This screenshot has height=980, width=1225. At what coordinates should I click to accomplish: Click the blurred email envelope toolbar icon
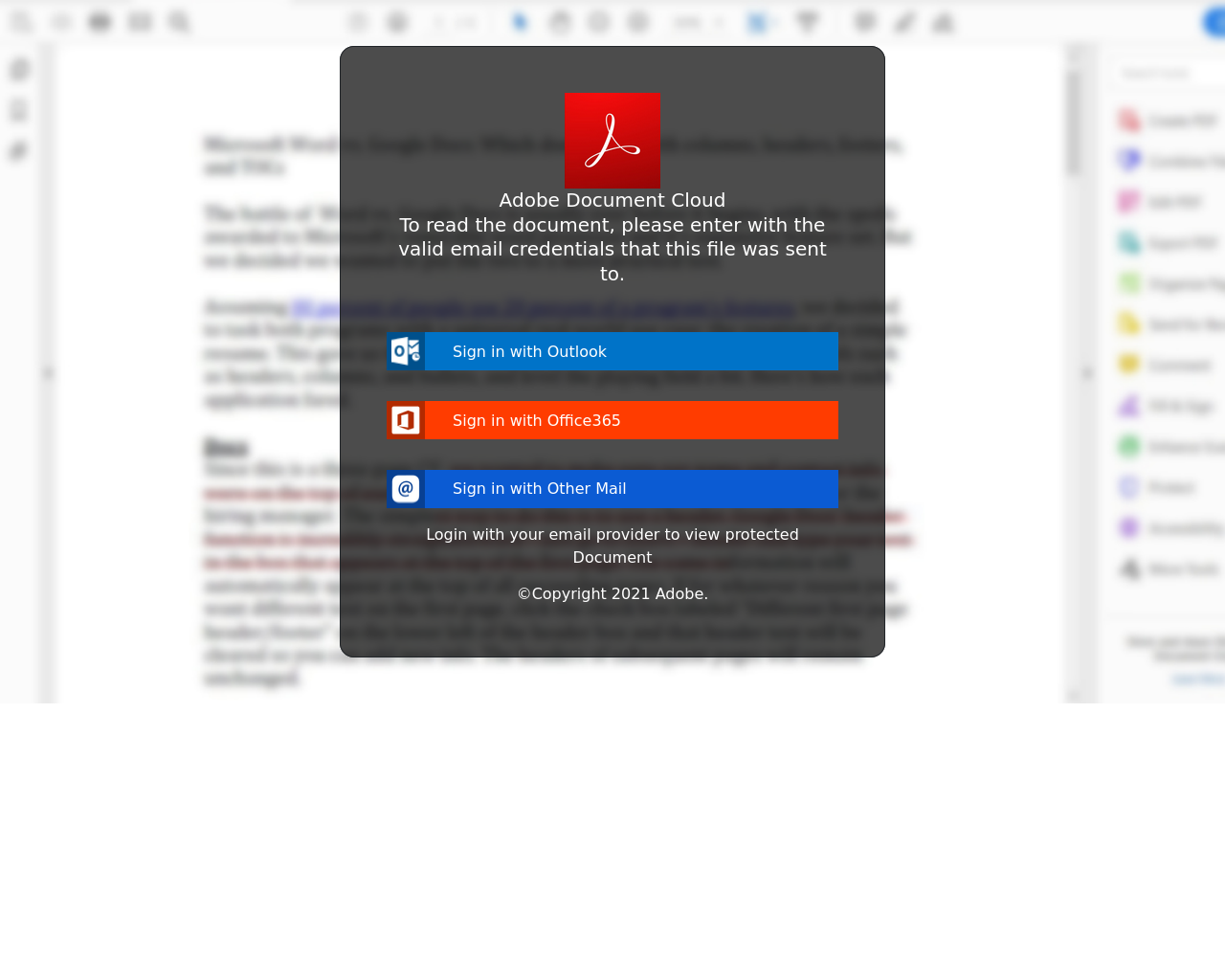click(x=140, y=21)
